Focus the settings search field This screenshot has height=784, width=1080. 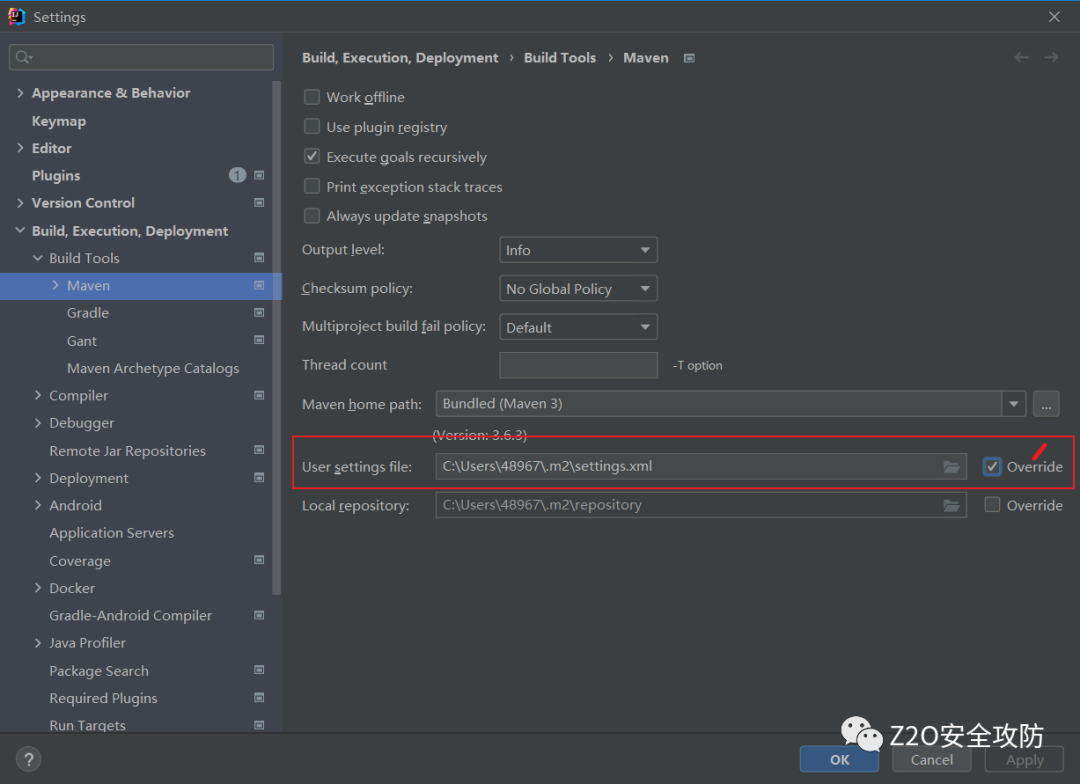(x=141, y=57)
